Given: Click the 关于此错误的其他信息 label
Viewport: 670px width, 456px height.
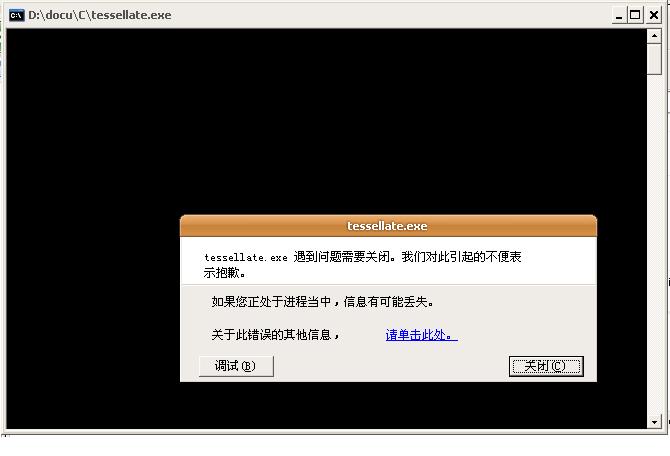Looking at the screenshot, I should point(271,335).
